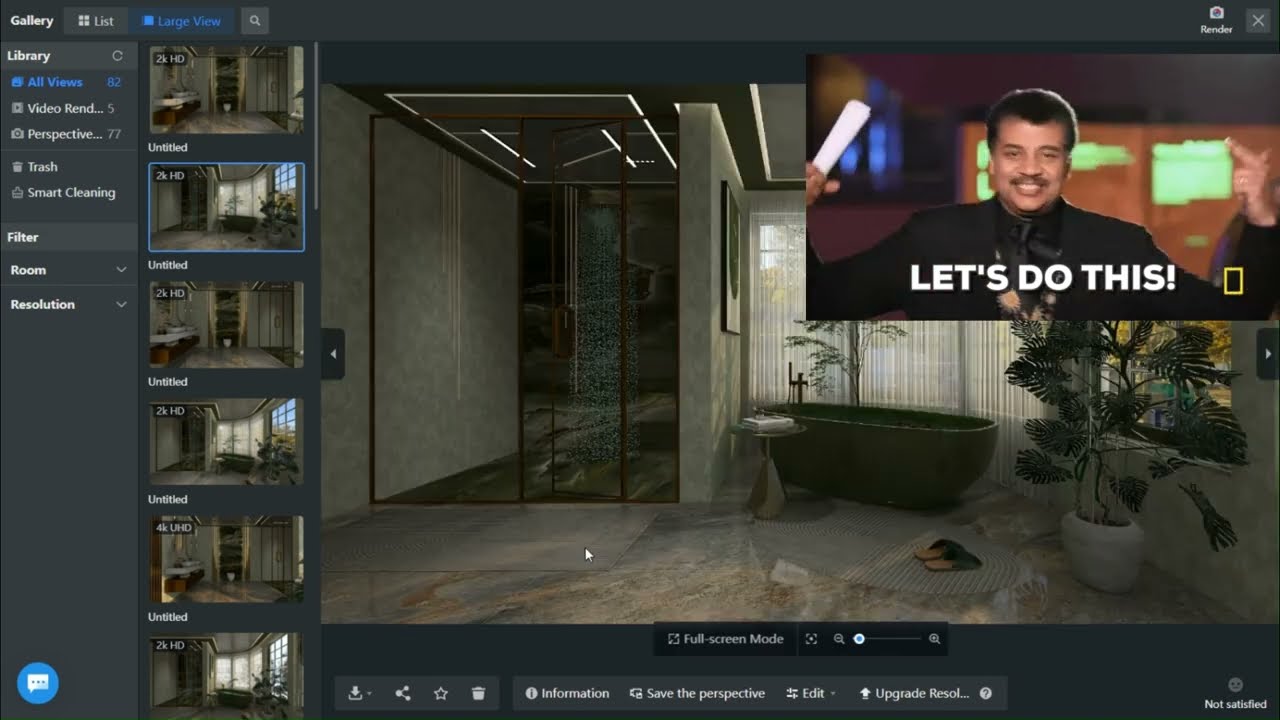Click the search magnifier in Gallery header
1280x720 pixels.
click(254, 20)
